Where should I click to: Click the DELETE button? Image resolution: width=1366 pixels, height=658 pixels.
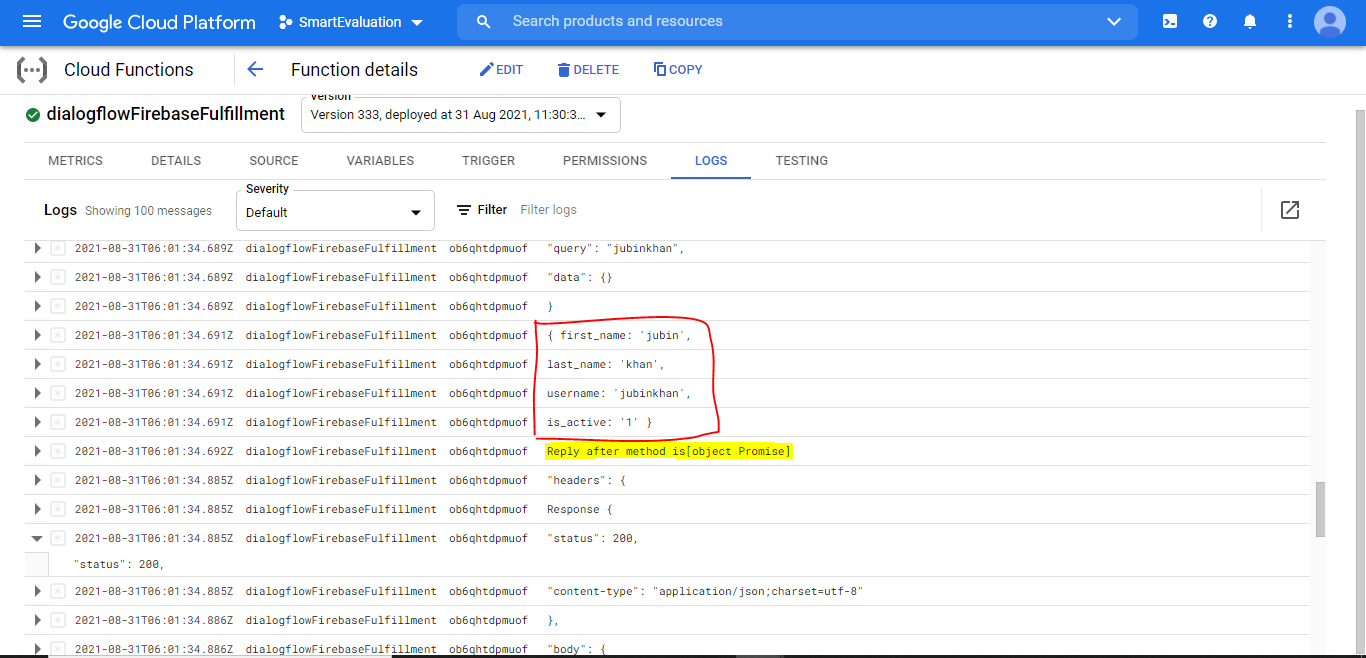[x=588, y=70]
